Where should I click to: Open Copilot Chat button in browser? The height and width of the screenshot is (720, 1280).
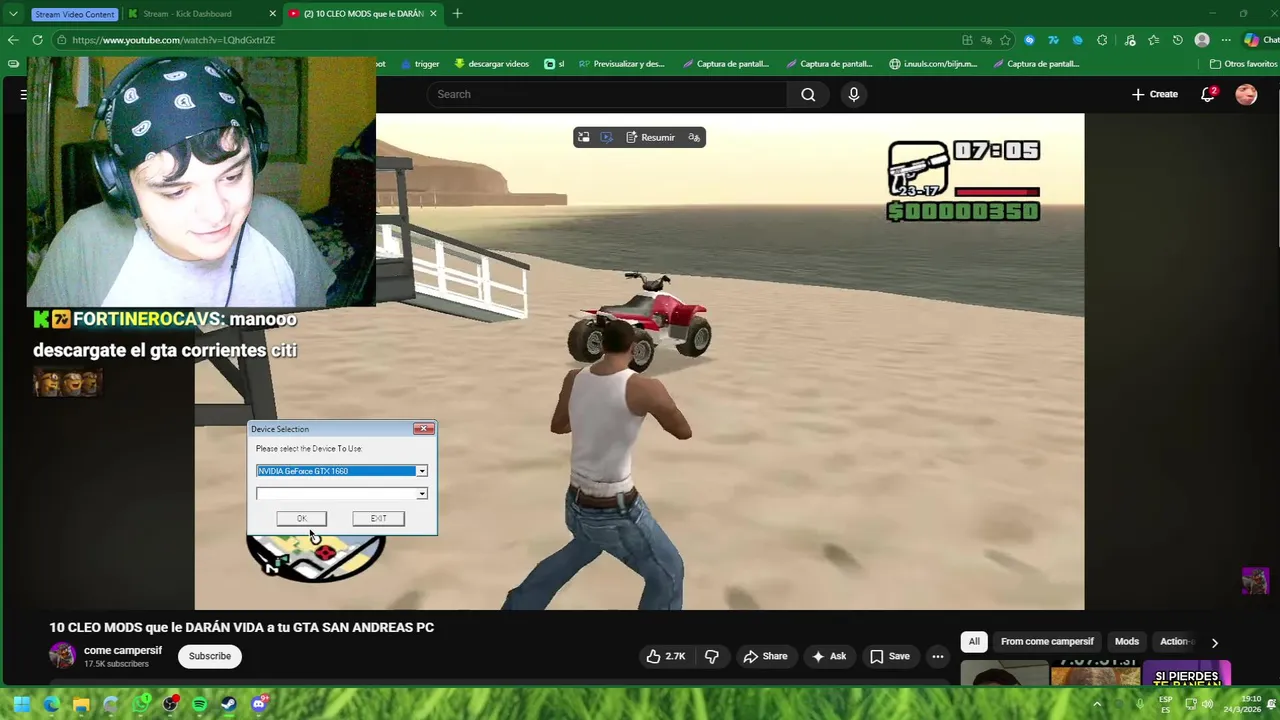1261,40
